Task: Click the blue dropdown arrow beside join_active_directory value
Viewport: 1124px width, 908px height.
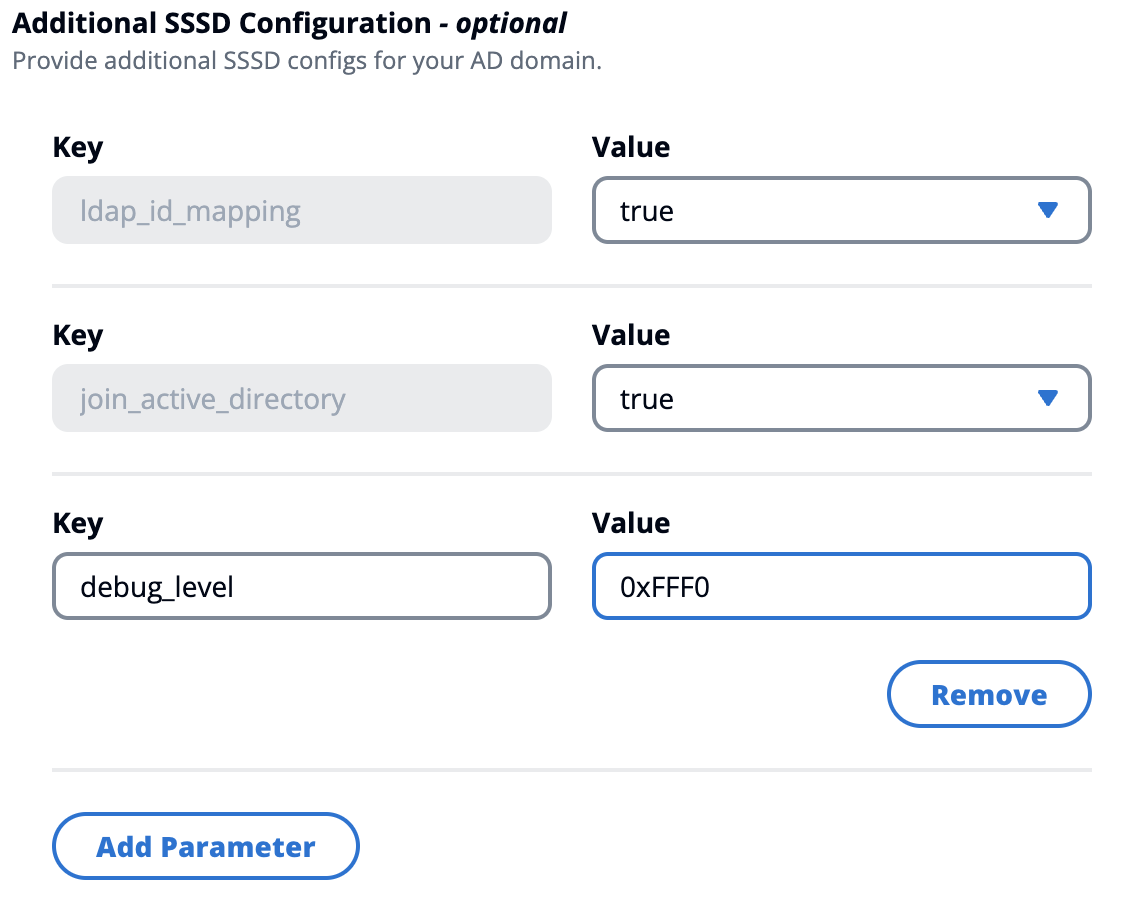Action: coord(1047,398)
